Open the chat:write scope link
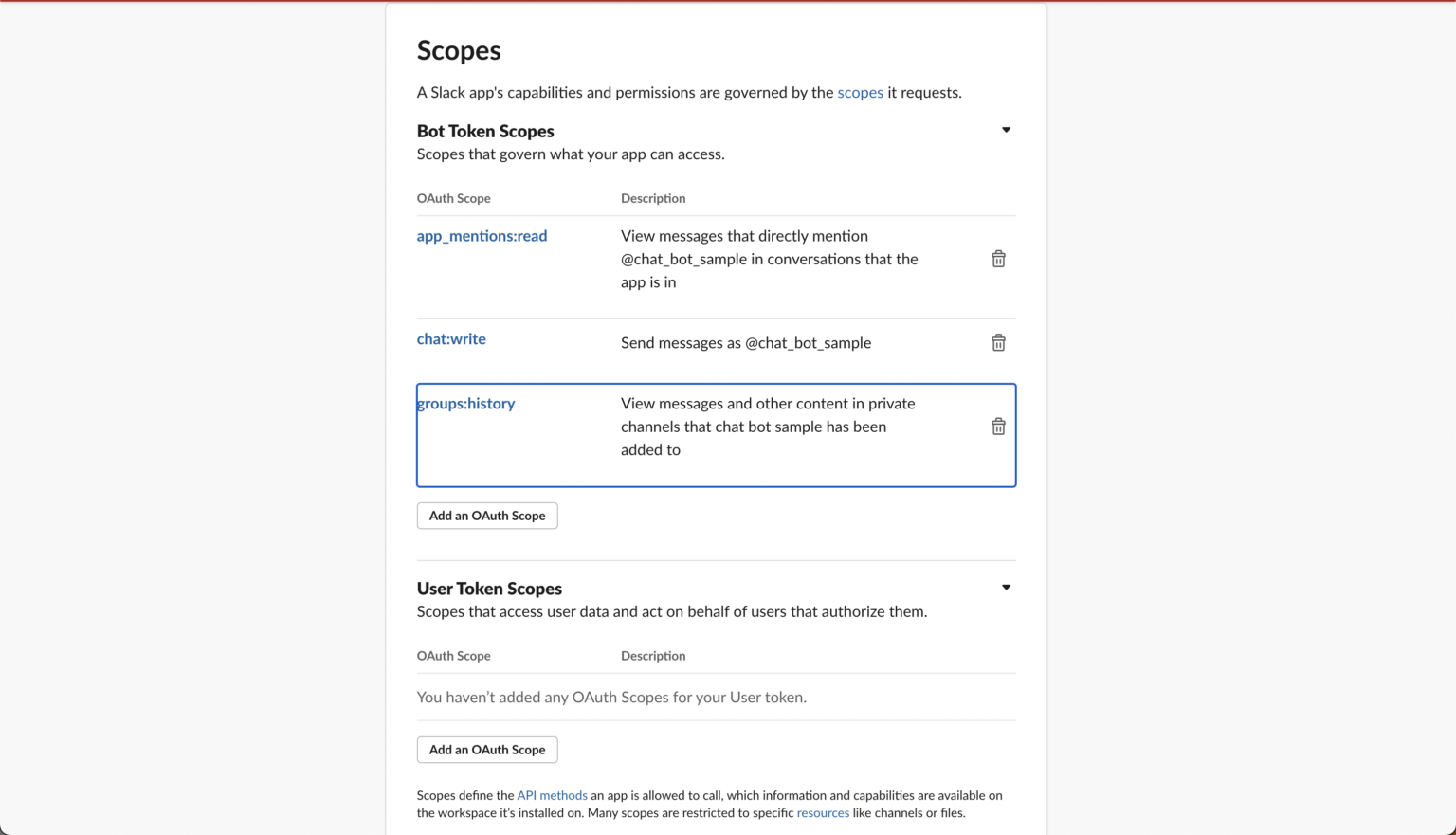1456x835 pixels. (451, 339)
